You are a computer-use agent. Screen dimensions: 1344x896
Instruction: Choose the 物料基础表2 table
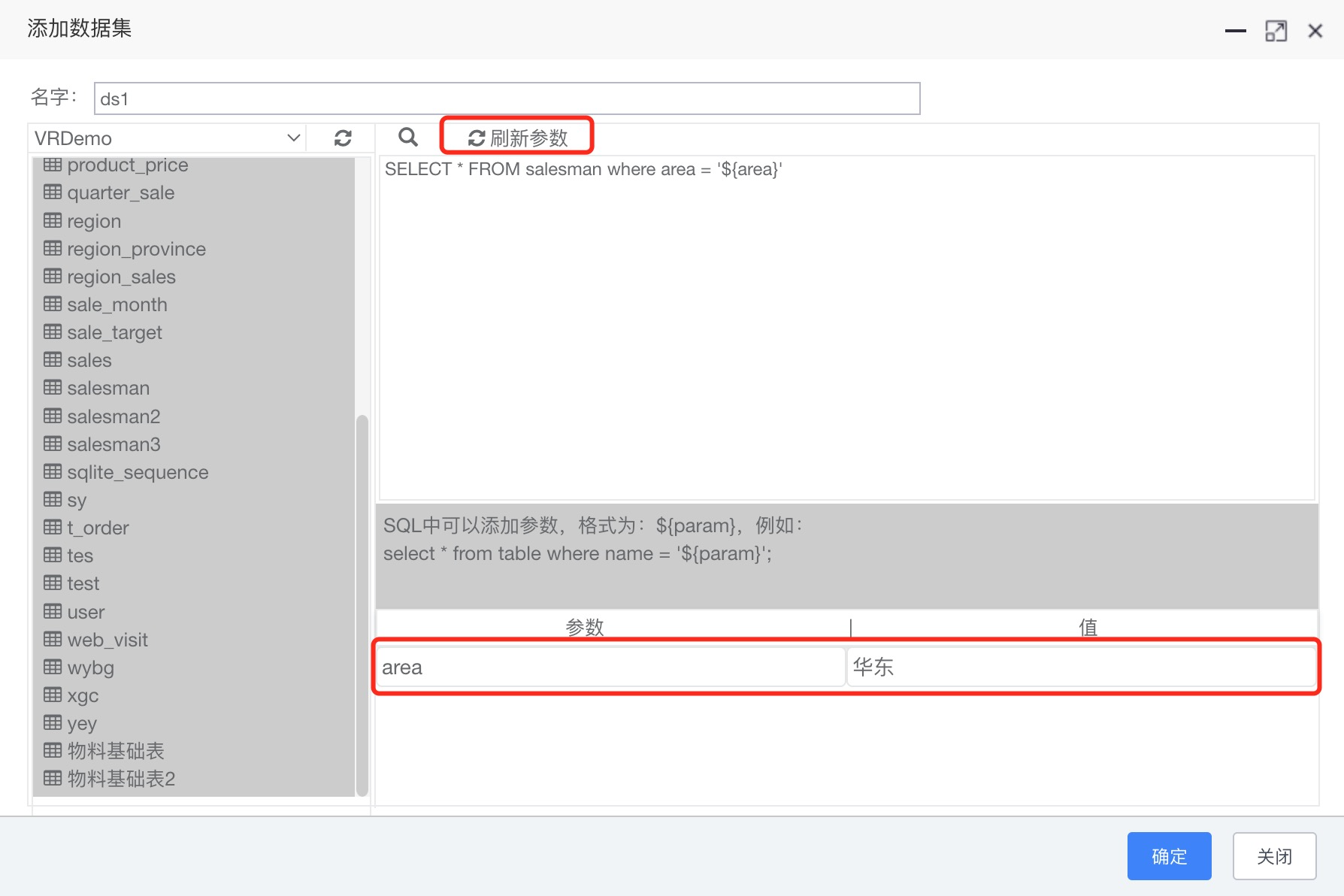pyautogui.click(x=121, y=779)
